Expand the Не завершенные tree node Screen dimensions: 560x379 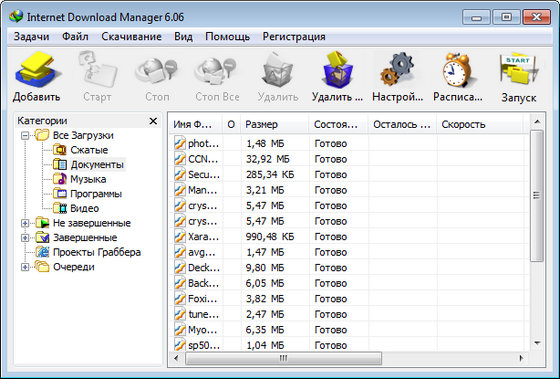coord(25,223)
